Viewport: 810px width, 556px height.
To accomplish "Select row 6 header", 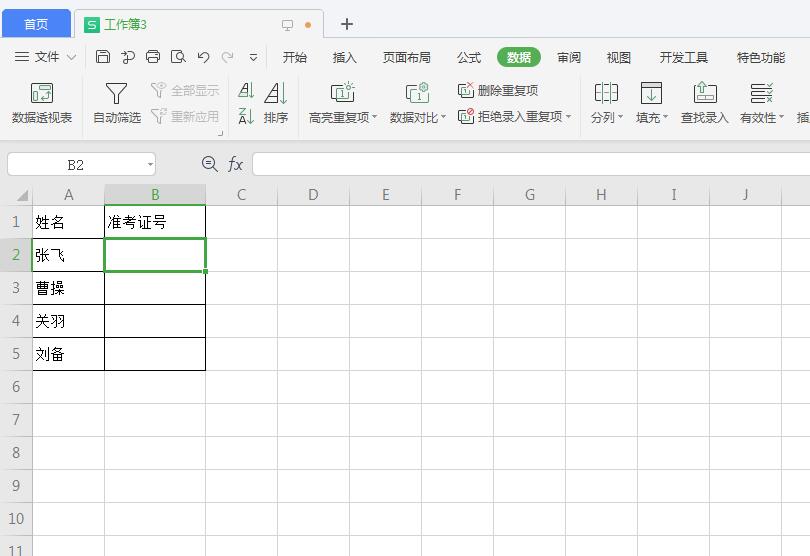I will [16, 387].
